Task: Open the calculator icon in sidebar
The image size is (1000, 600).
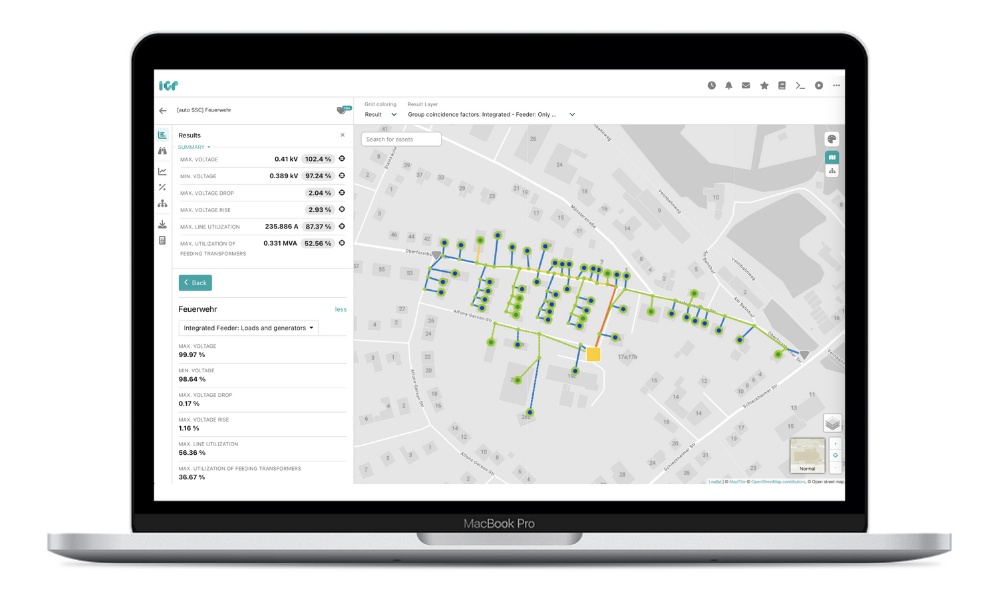Action: tap(162, 240)
